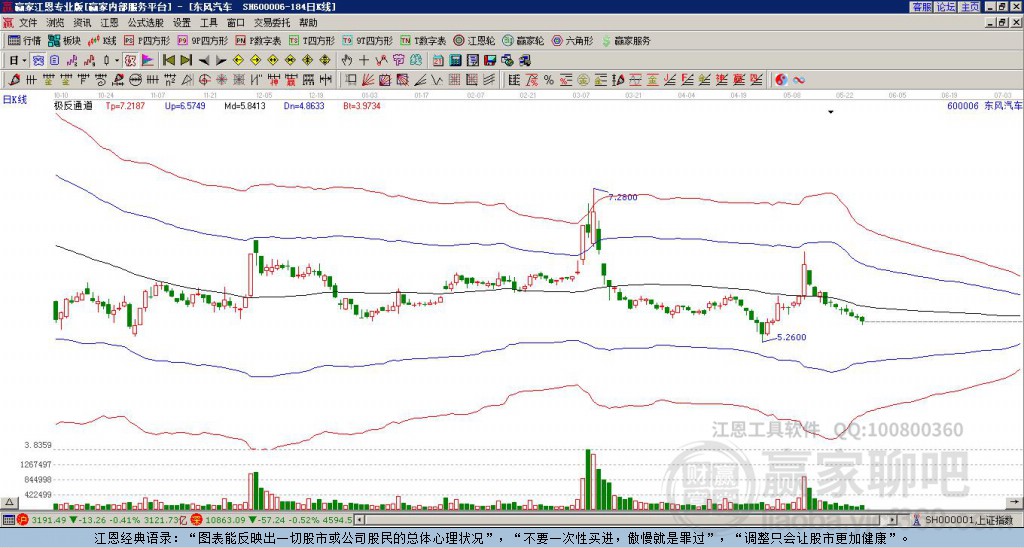Open the 公式选股 menu

tap(146, 23)
